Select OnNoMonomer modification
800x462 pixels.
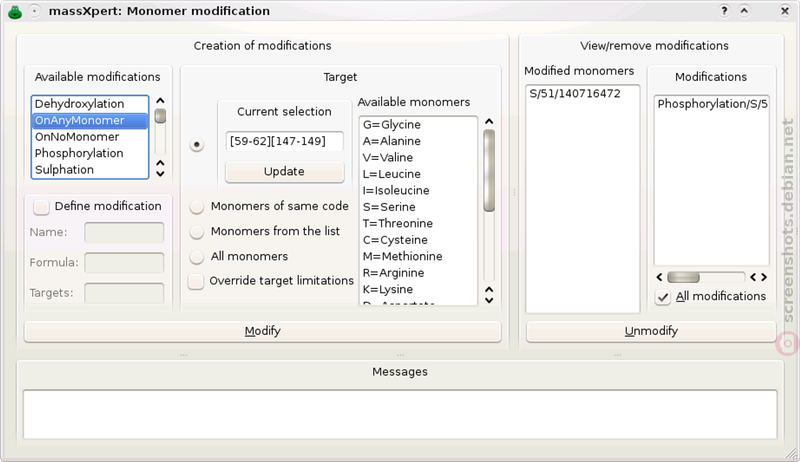90,137
